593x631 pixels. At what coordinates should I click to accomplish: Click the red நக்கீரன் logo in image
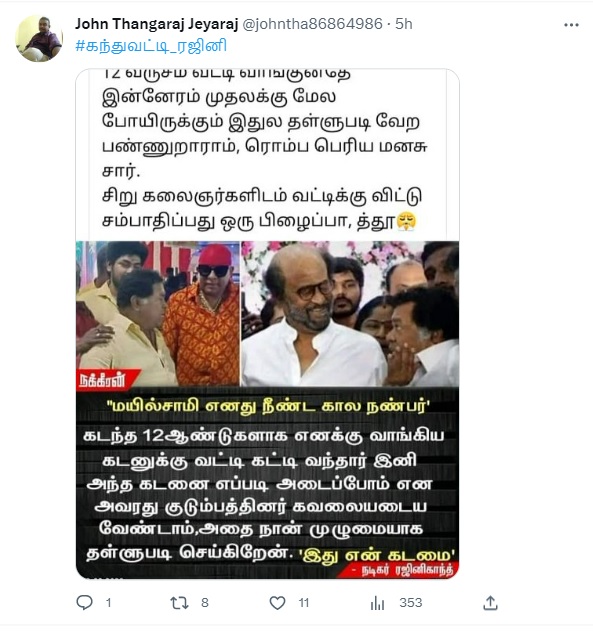tap(107, 379)
